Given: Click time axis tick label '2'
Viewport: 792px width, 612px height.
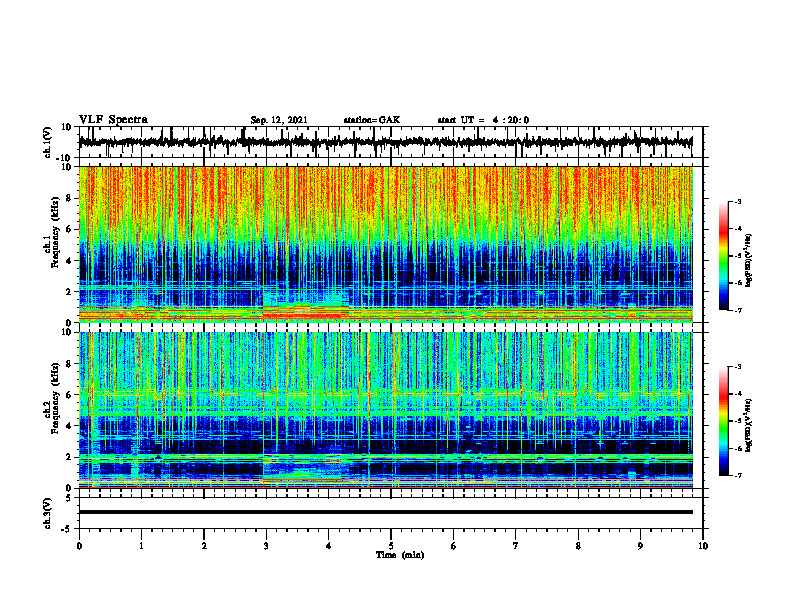Looking at the screenshot, I should point(204,546).
